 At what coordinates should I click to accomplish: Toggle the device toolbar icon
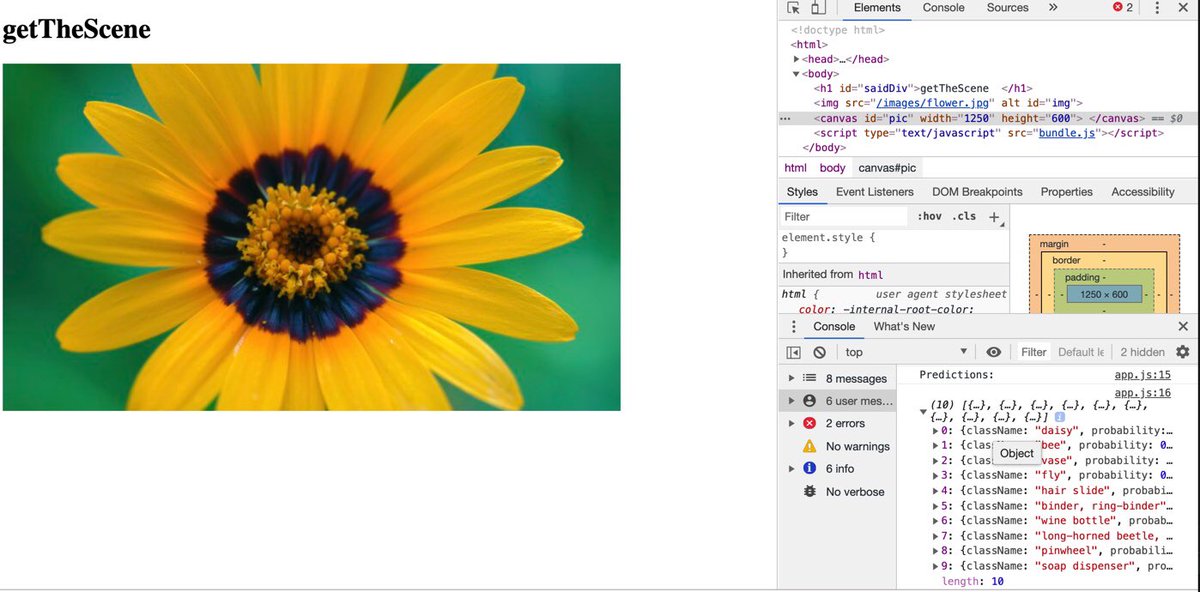818,8
